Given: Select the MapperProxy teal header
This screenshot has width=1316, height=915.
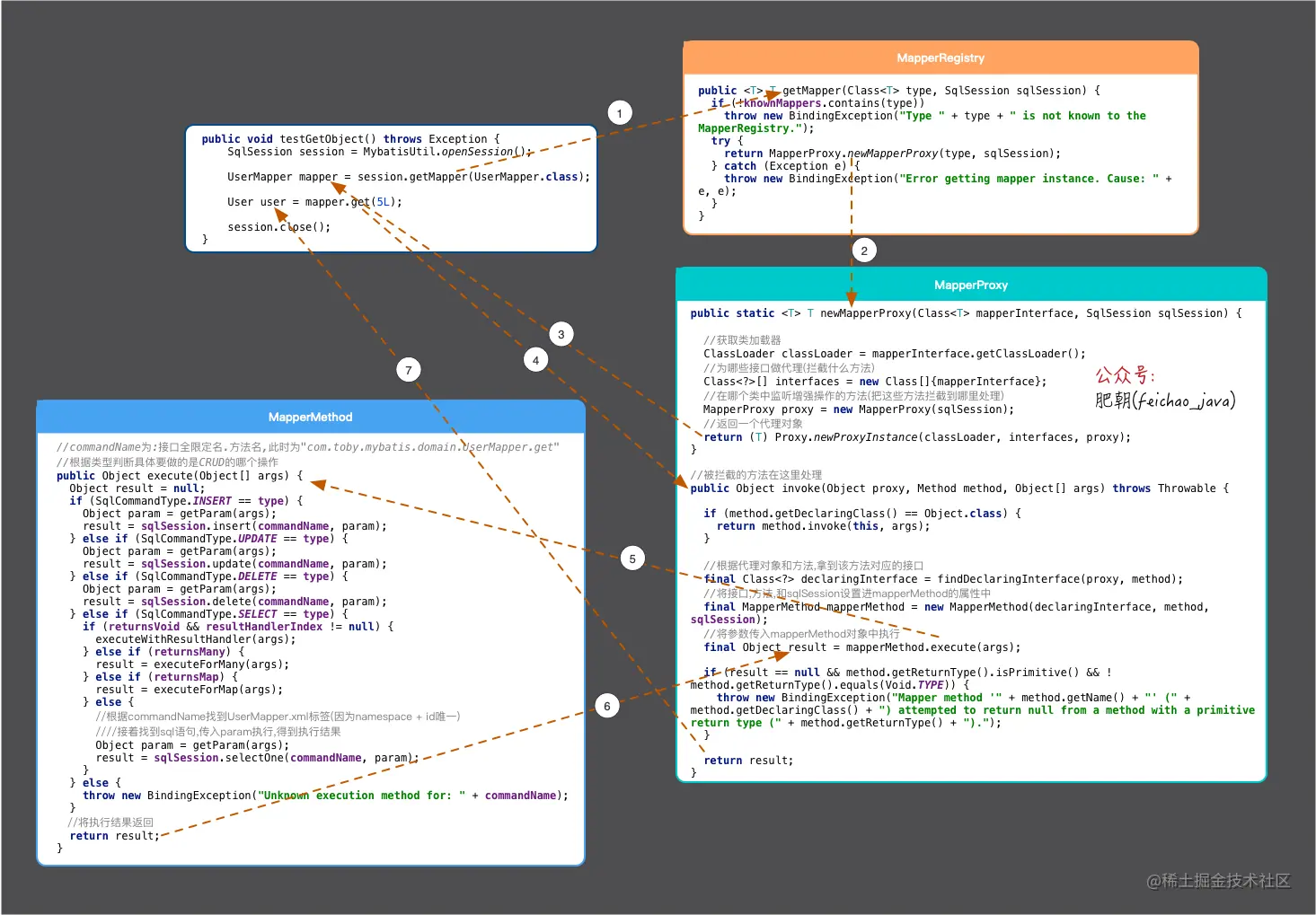Looking at the screenshot, I should click(x=971, y=285).
